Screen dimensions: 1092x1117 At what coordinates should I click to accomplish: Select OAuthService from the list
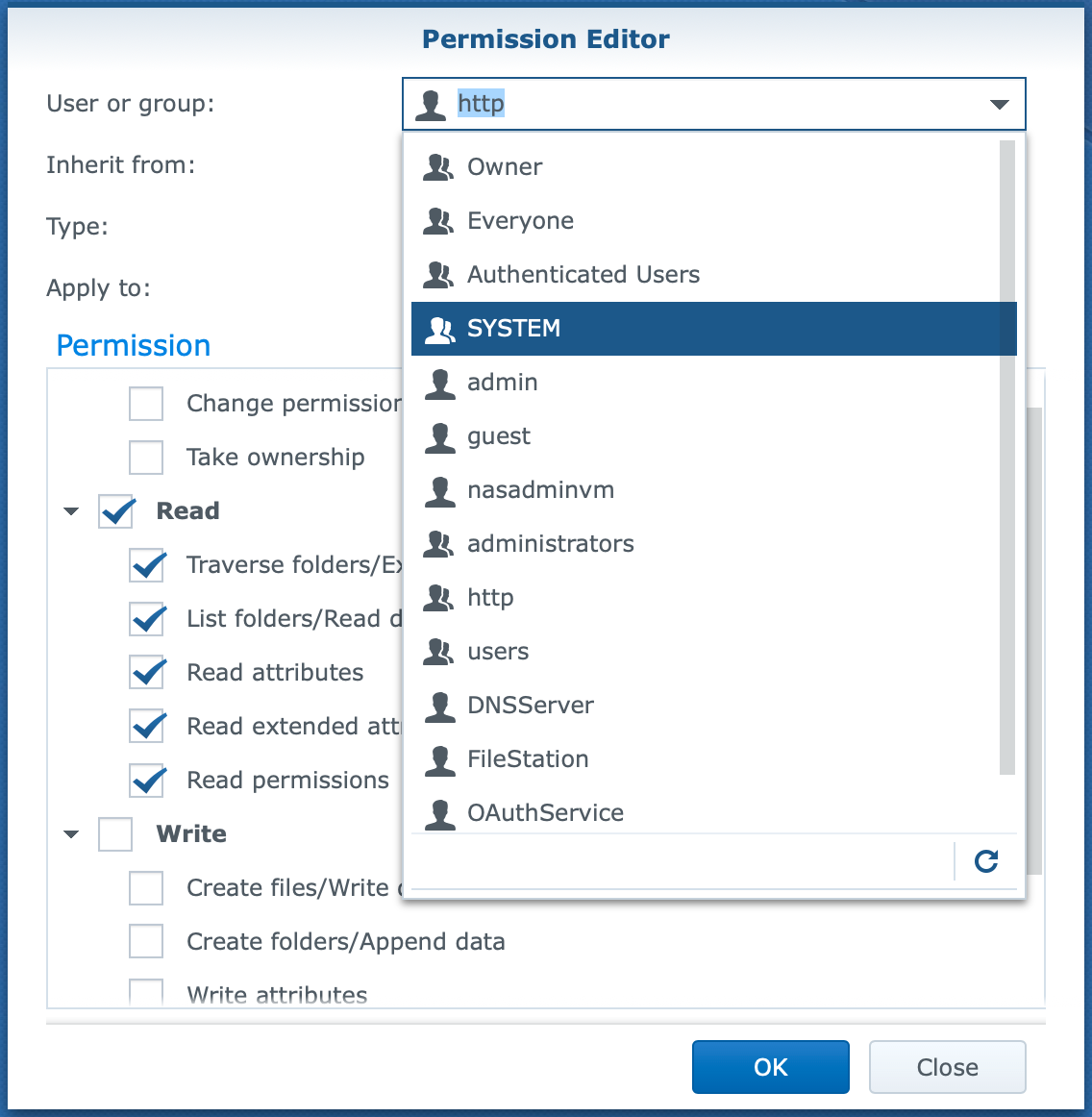pyautogui.click(x=714, y=810)
